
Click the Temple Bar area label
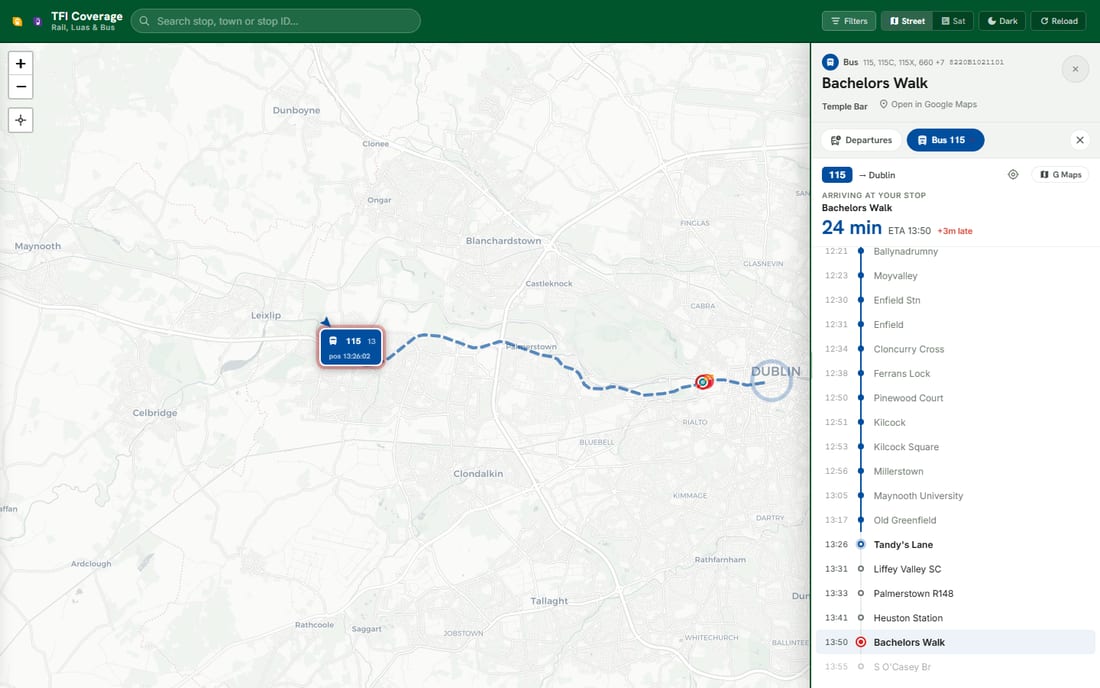pyautogui.click(x=845, y=107)
